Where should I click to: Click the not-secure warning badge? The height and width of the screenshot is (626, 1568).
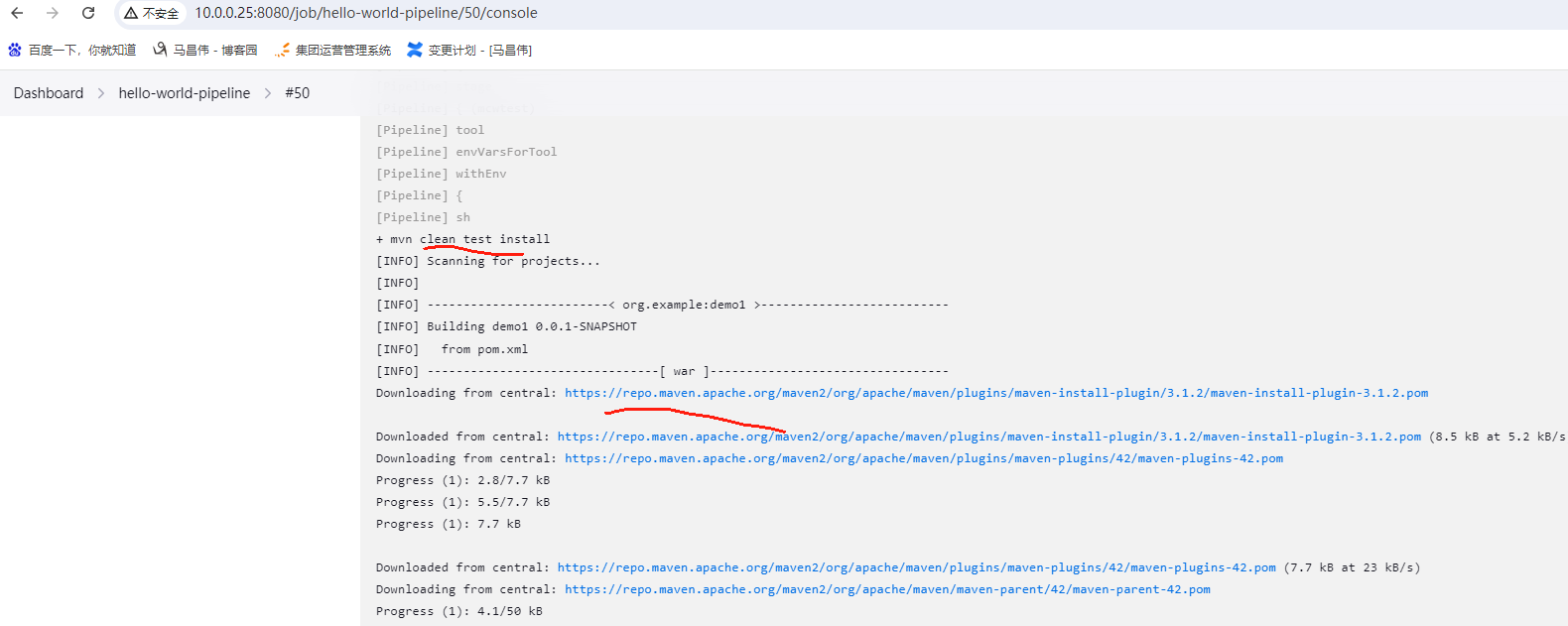pyautogui.click(x=152, y=13)
